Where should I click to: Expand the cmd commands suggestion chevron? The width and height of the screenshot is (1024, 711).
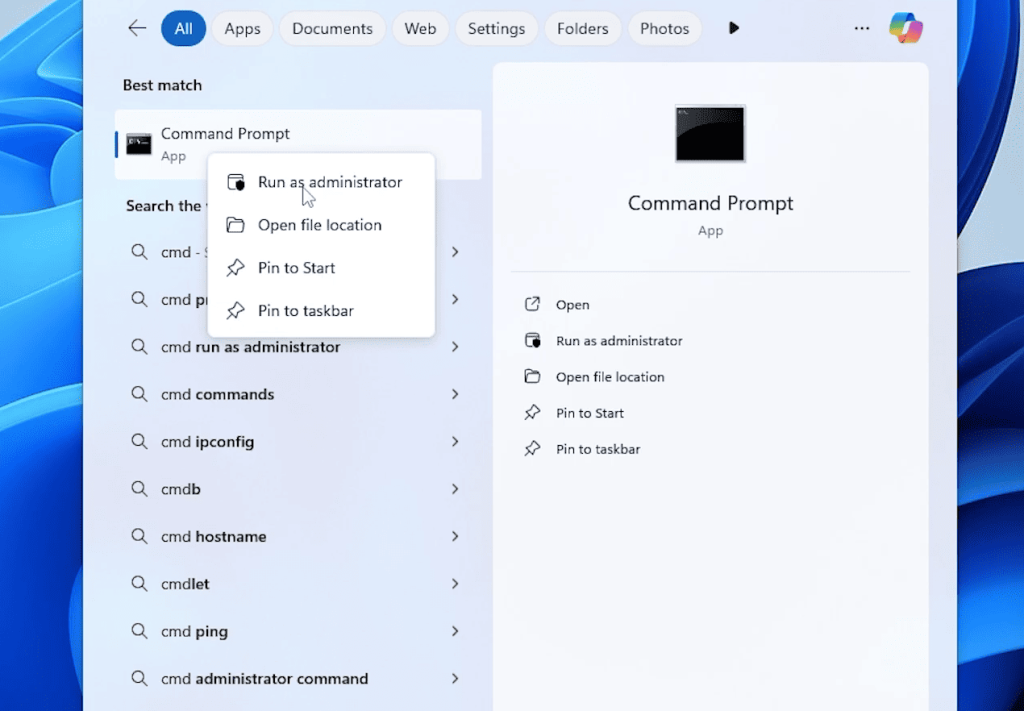pyautogui.click(x=455, y=394)
